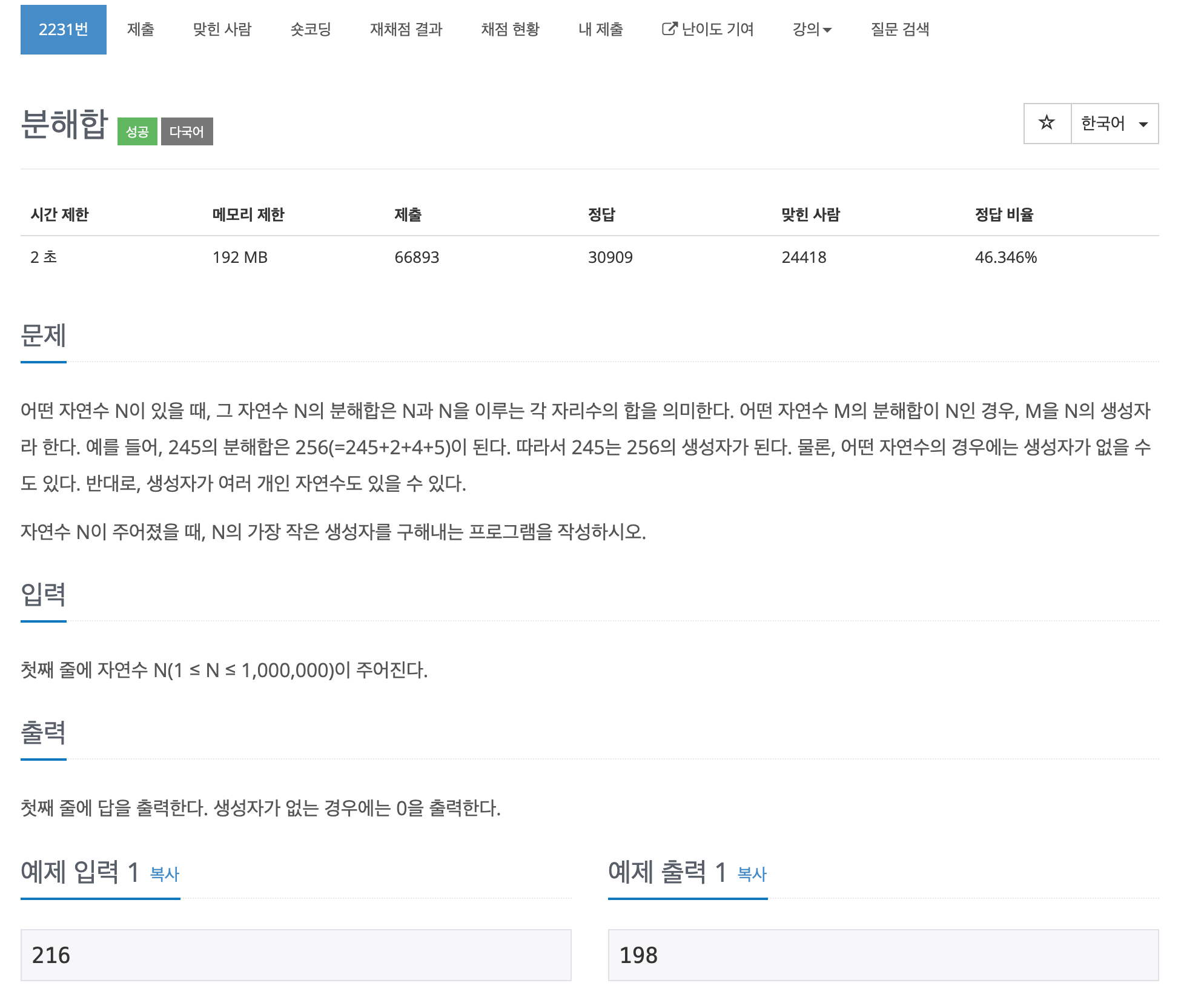1204x1003 pixels.
Task: Go to 맞힌 사람 tab
Action: click(222, 29)
